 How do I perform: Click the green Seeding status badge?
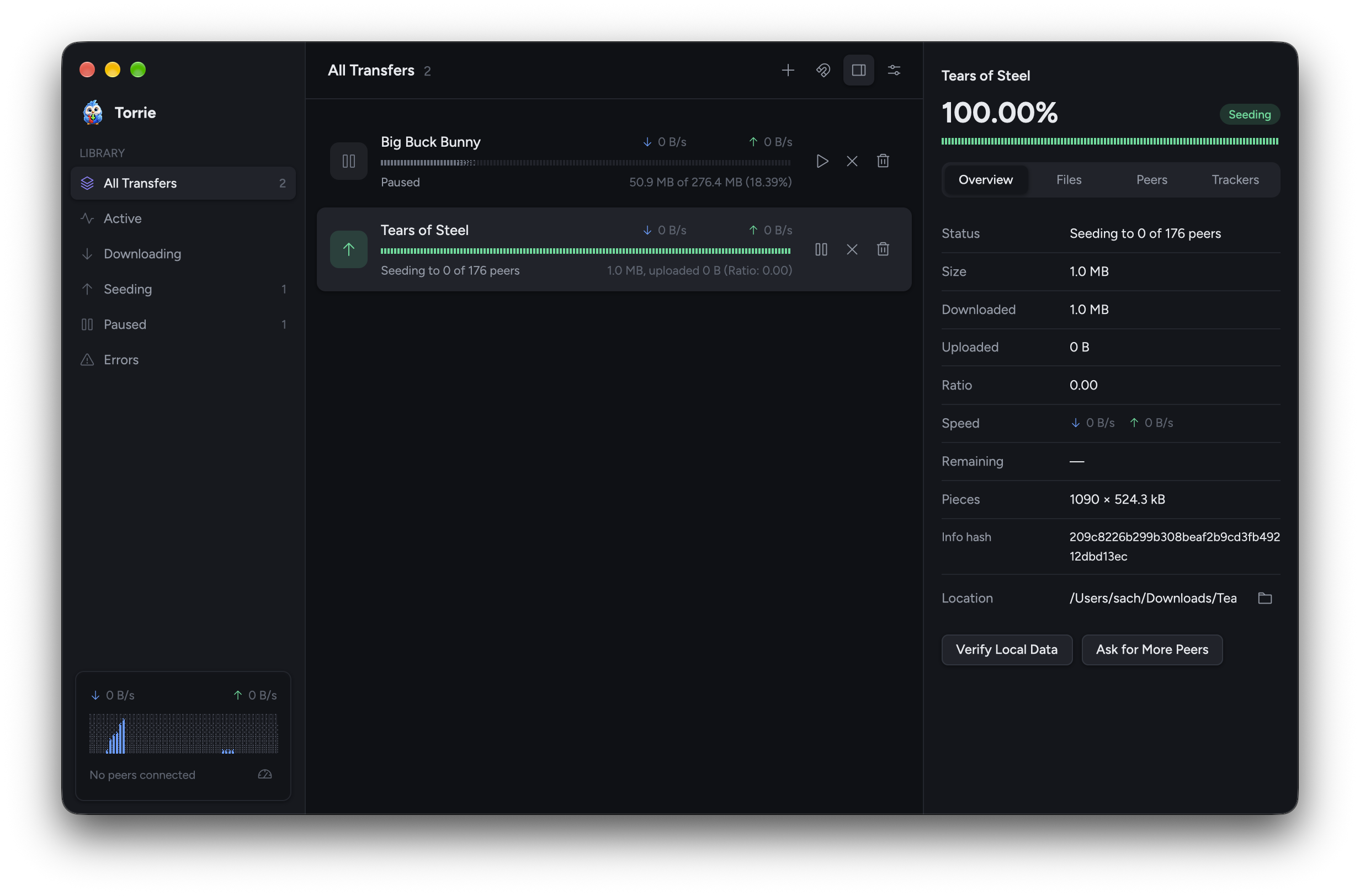click(x=1249, y=114)
